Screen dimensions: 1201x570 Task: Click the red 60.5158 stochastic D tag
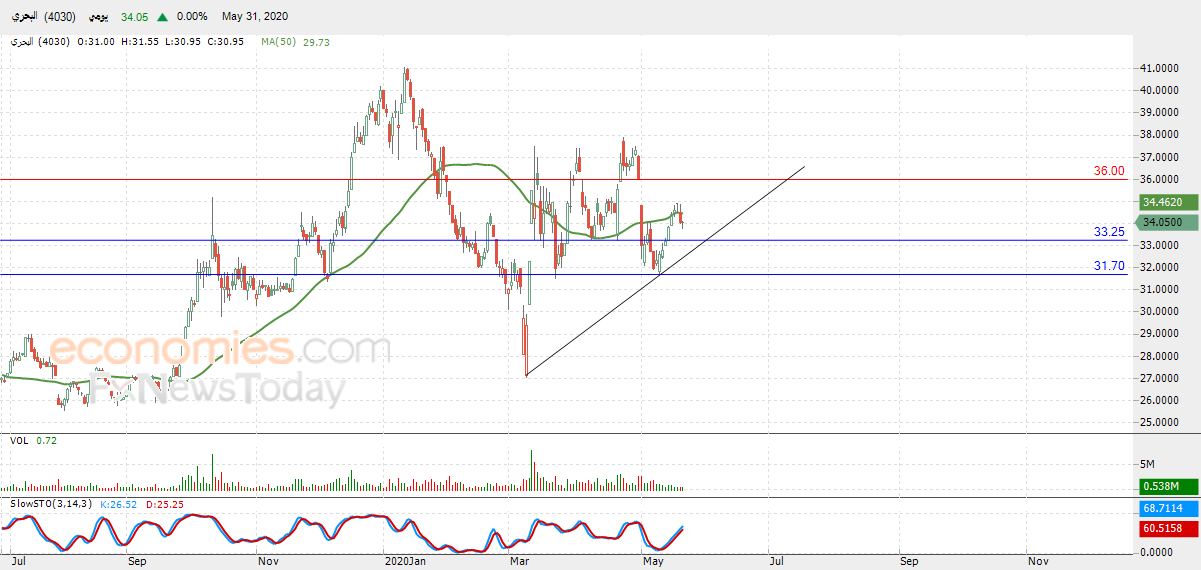click(1167, 527)
